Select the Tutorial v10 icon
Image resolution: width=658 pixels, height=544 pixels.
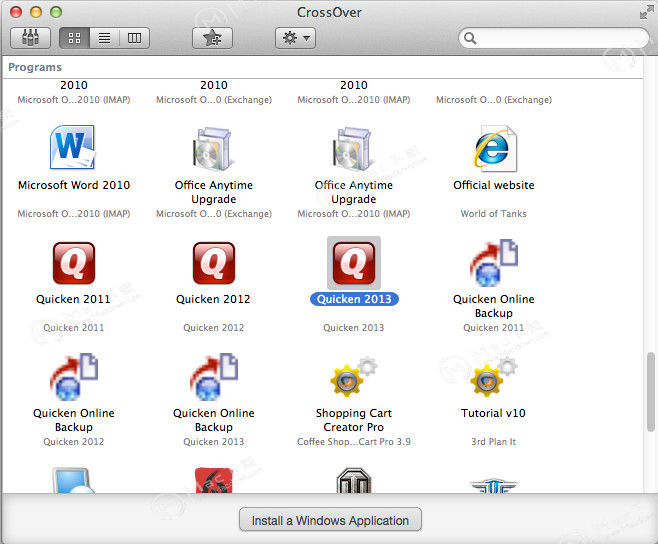[494, 377]
